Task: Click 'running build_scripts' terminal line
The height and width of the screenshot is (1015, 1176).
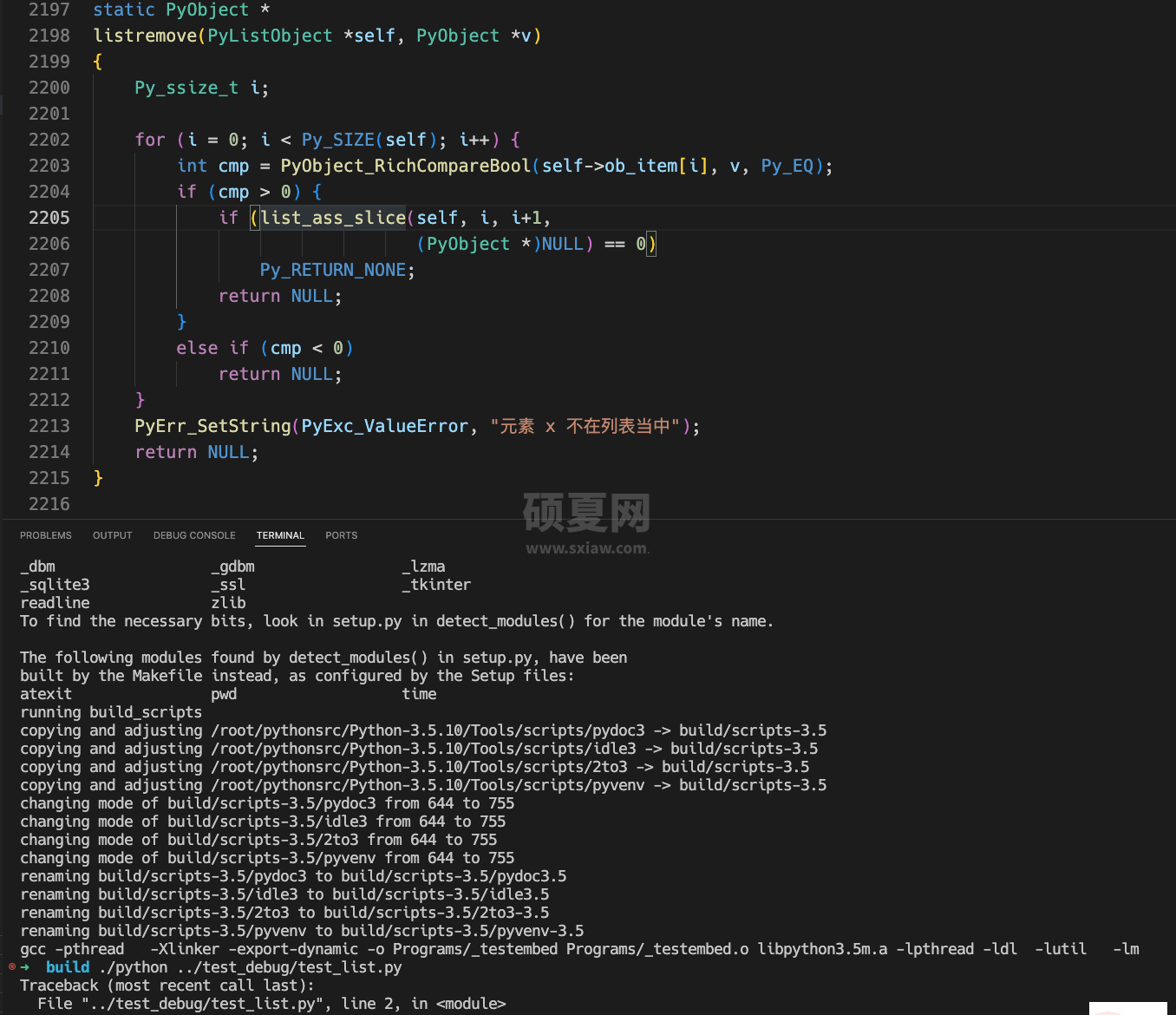Action: click(111, 712)
